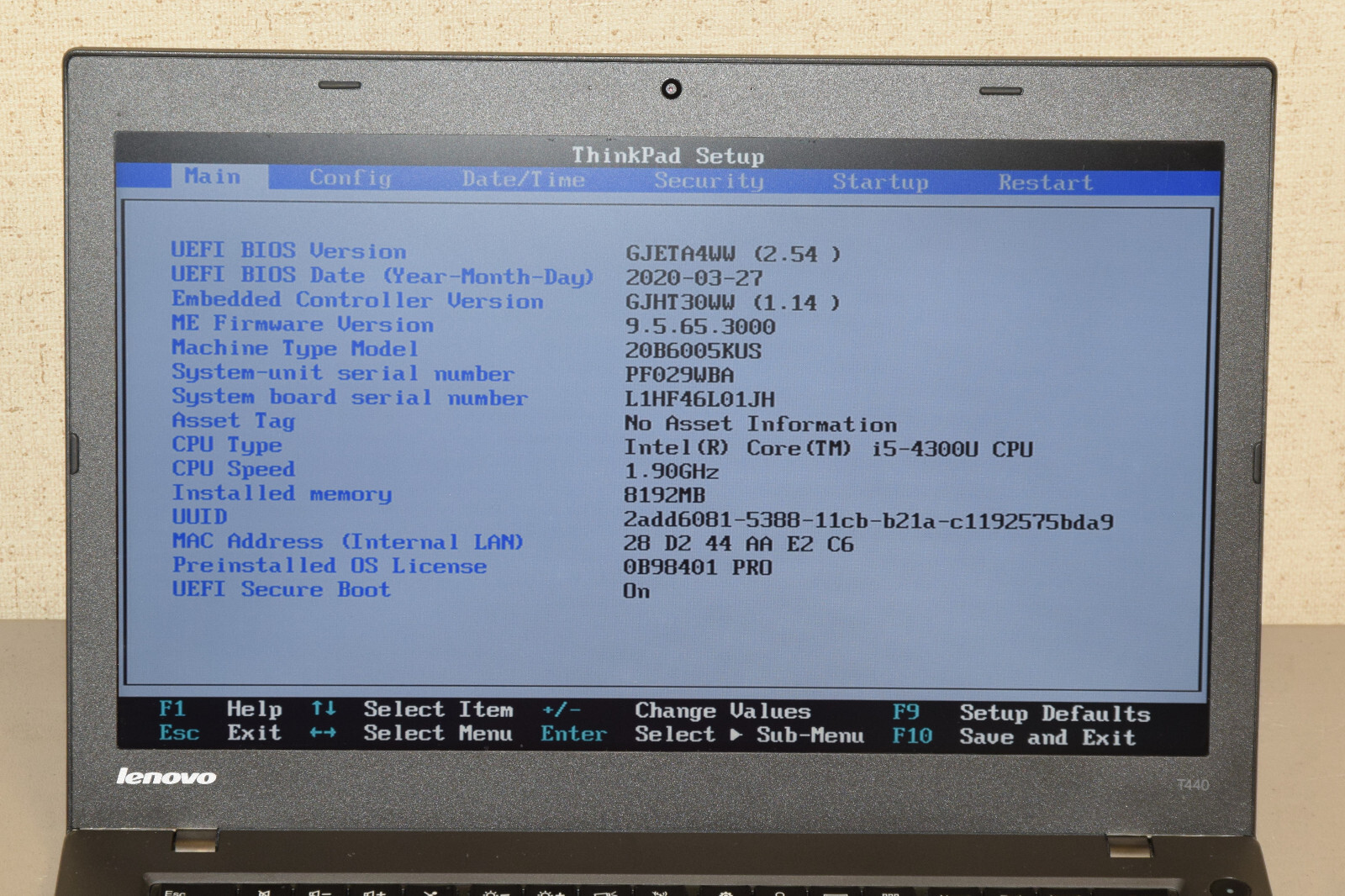Click the UEFI Secure Boot label
Viewport: 1345px width, 896px height.
(281, 589)
